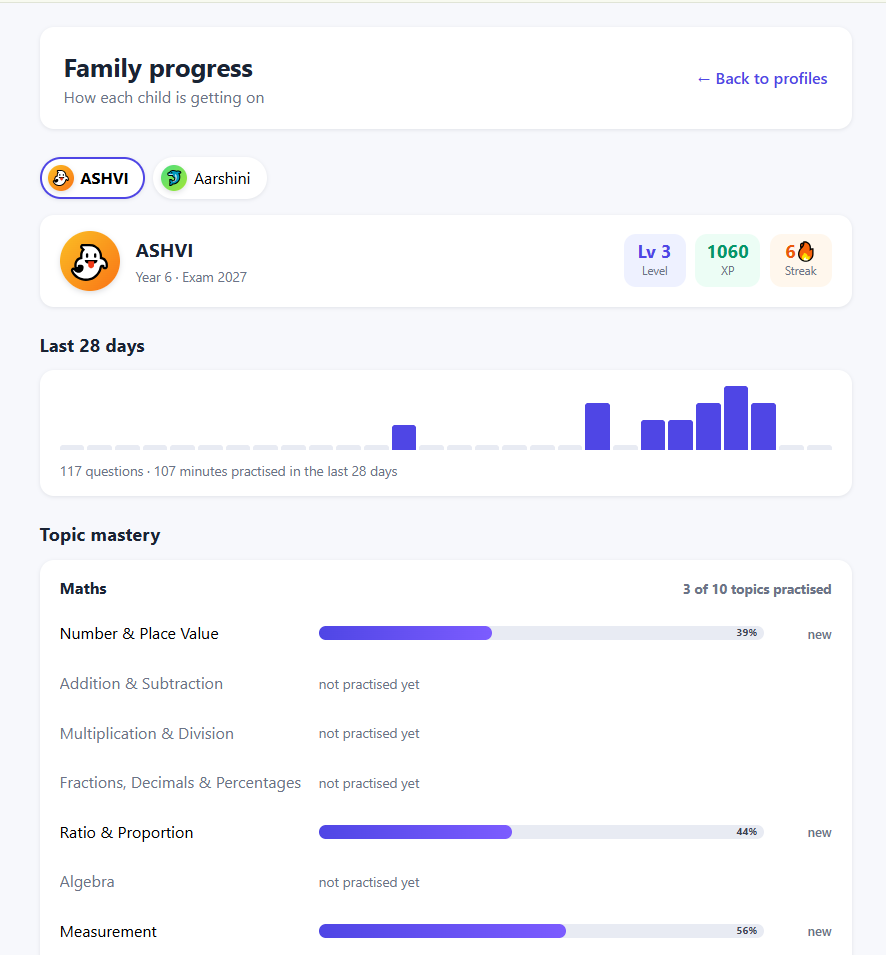Image resolution: width=886 pixels, height=955 pixels.
Task: Click the 1060 XP badge
Action: 727,261
